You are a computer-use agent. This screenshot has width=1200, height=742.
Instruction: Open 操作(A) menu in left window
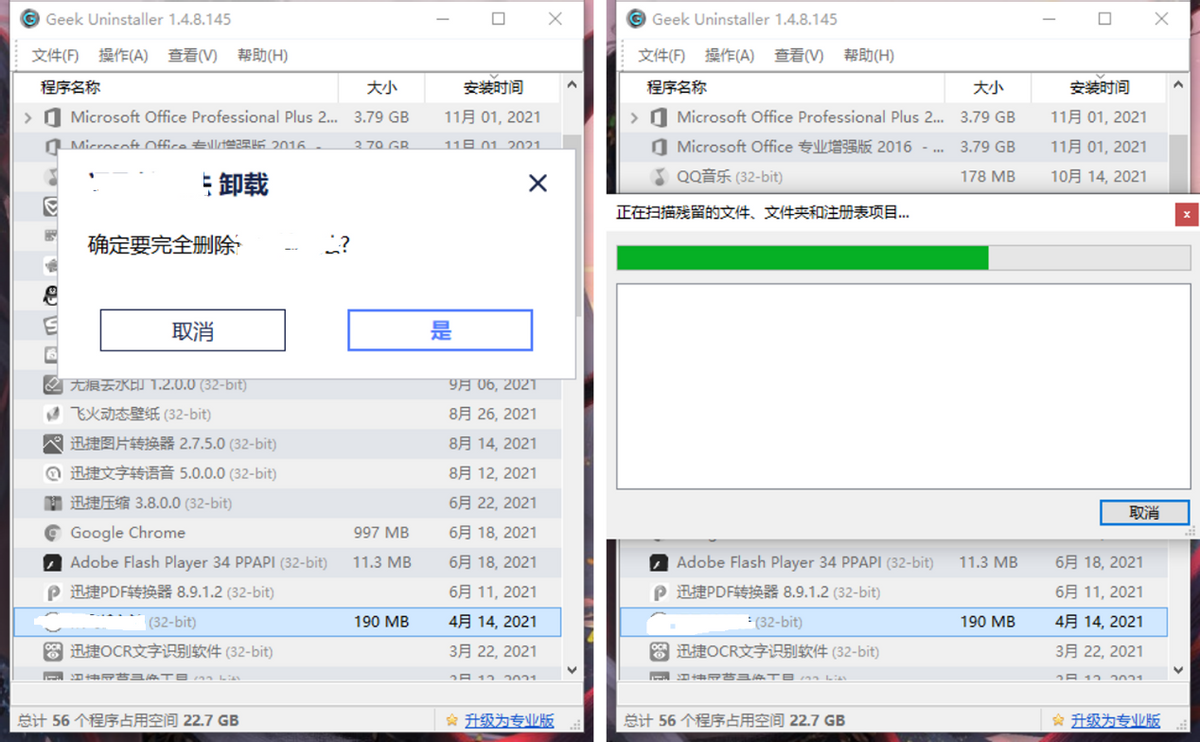coord(123,55)
